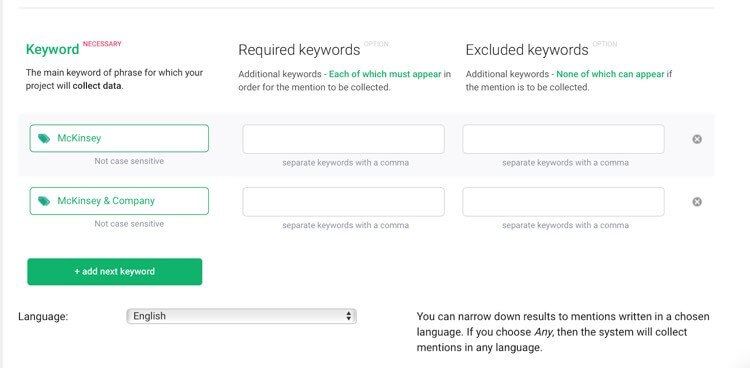Click the Required keywords heading
Image resolution: width=750 pixels, height=368 pixels.
[299, 50]
